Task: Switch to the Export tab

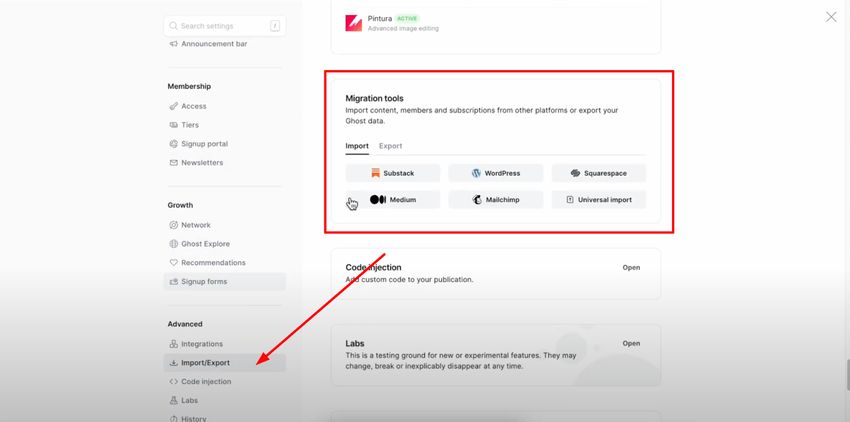Action: 390,146
